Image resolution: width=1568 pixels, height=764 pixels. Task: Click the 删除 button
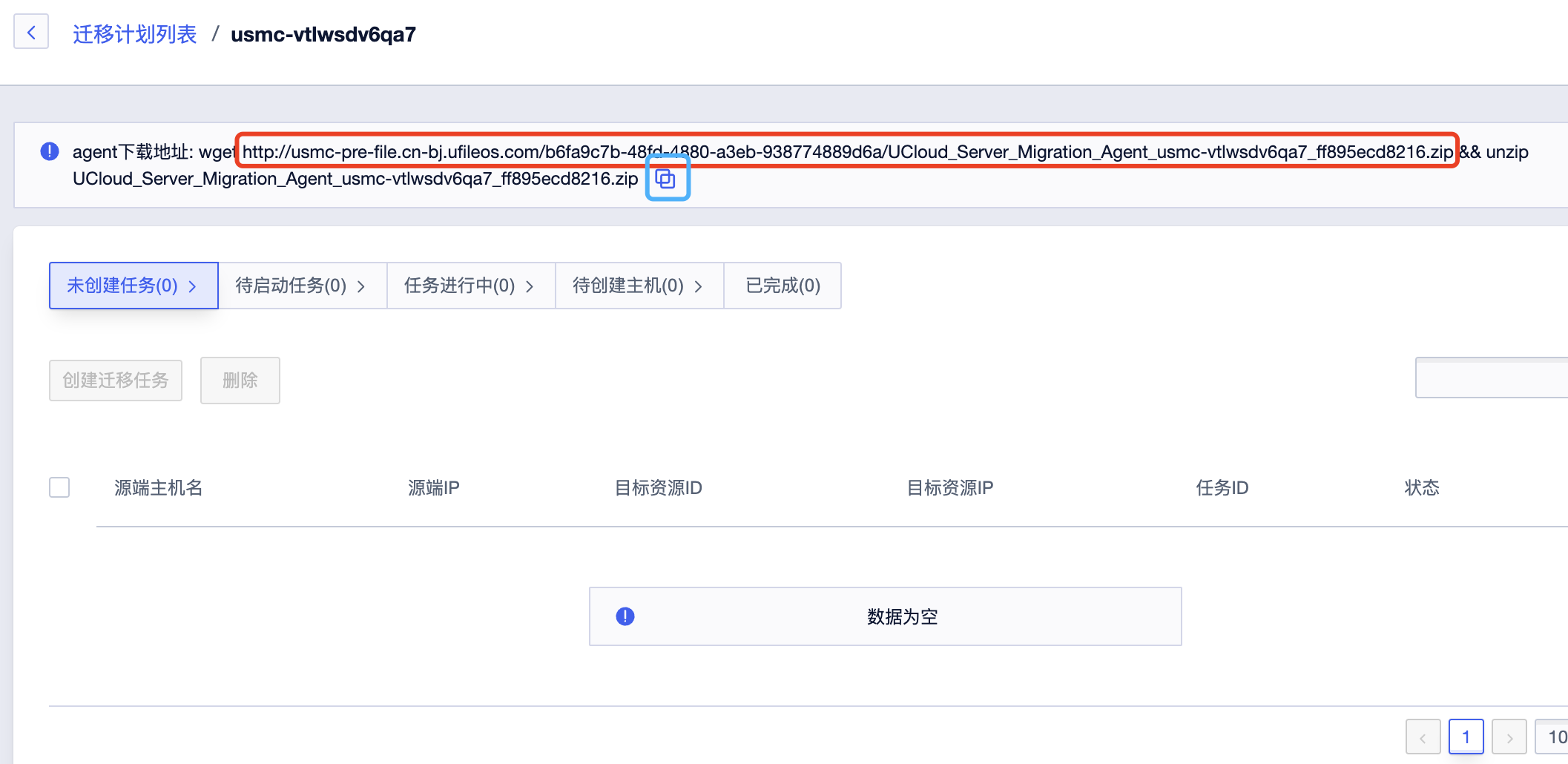(x=240, y=380)
